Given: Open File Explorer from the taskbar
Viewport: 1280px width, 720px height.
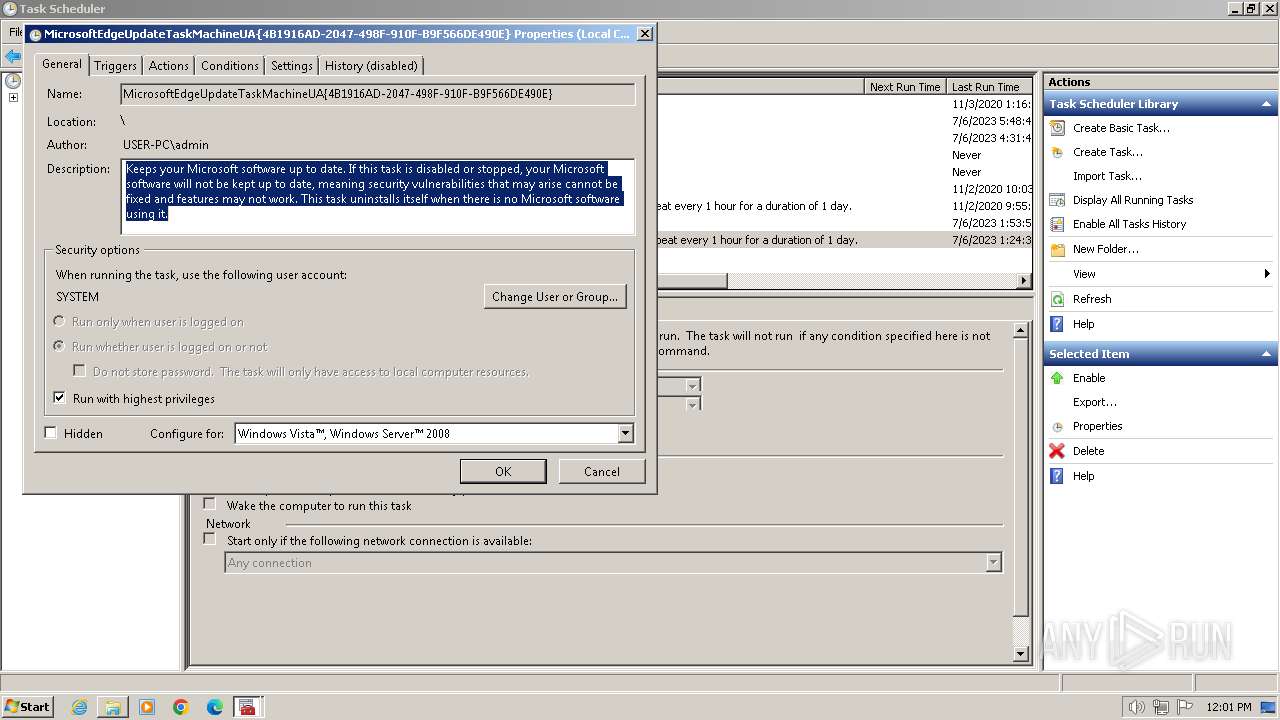Looking at the screenshot, I should [113, 707].
